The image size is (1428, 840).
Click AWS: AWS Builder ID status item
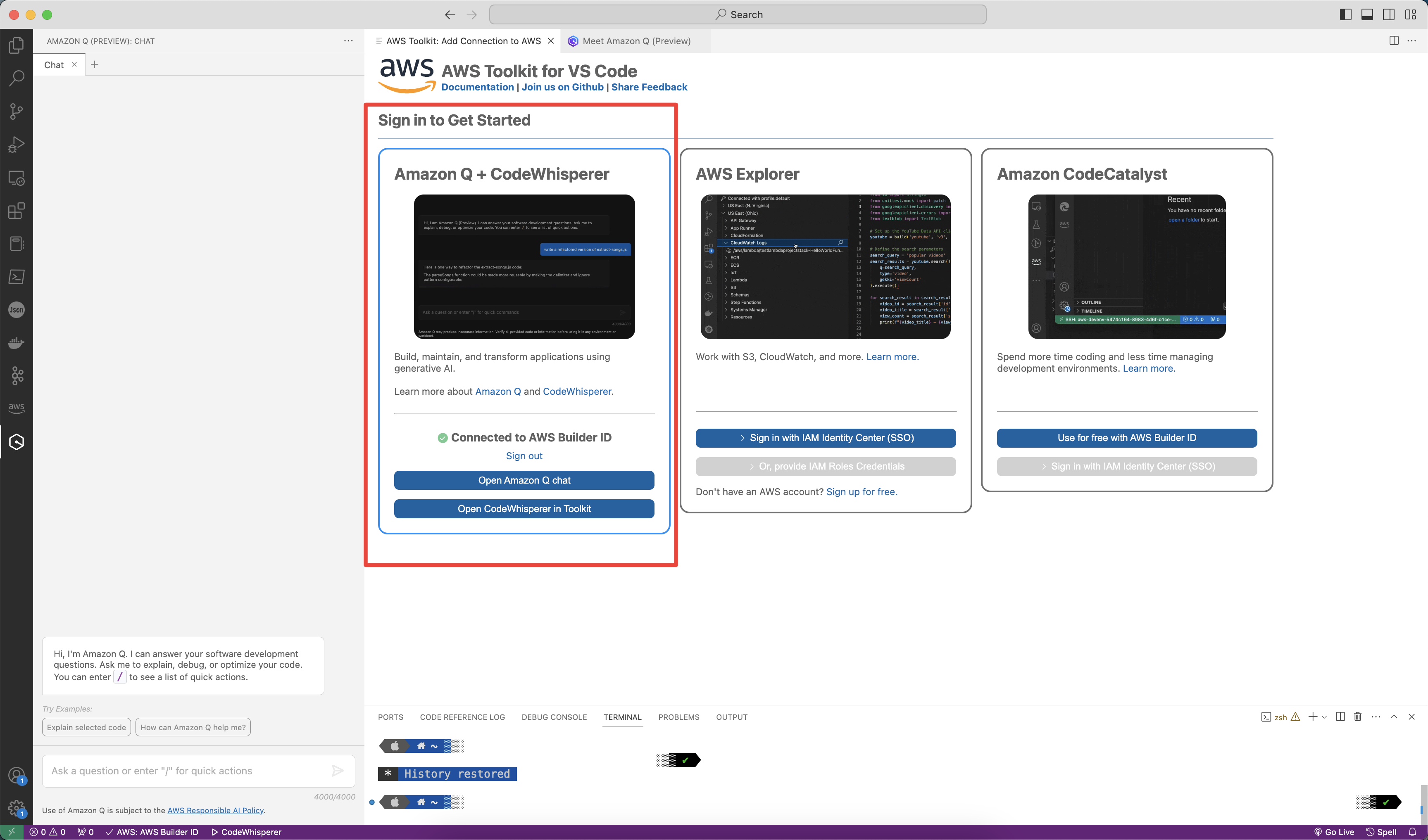coord(152,832)
